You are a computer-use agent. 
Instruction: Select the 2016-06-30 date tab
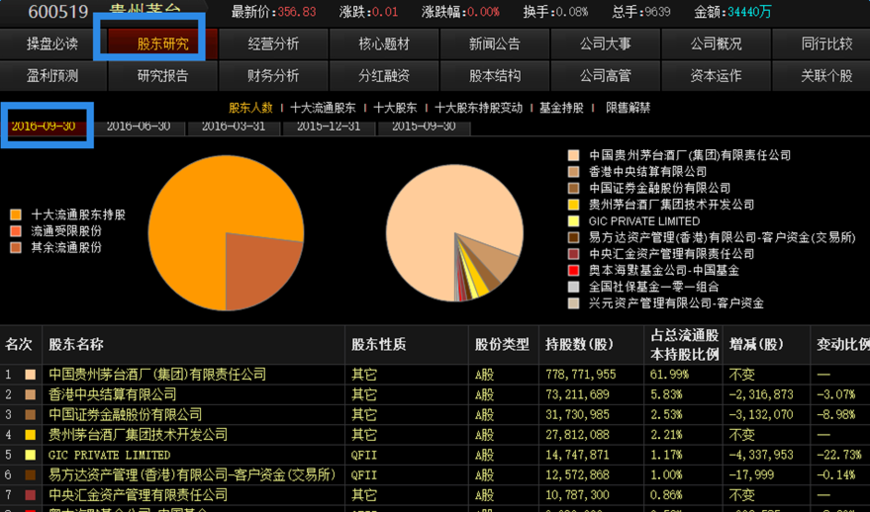click(138, 126)
